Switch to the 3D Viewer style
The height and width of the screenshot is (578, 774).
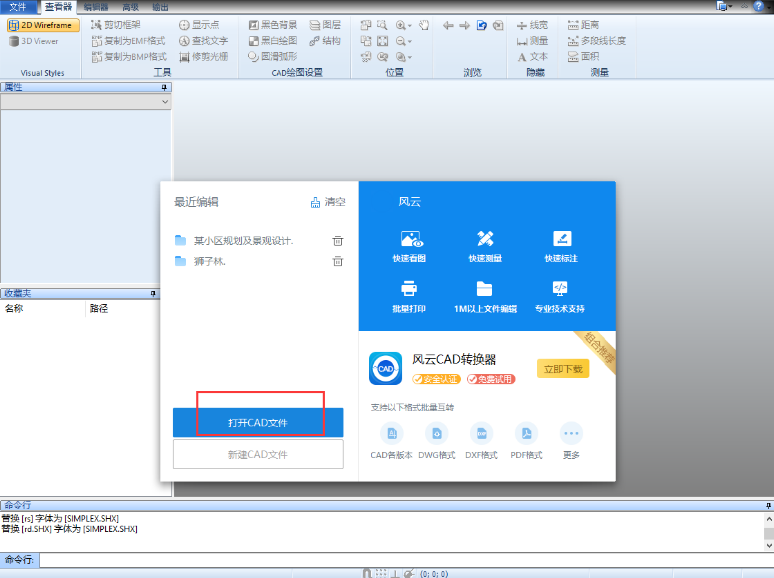click(34, 41)
